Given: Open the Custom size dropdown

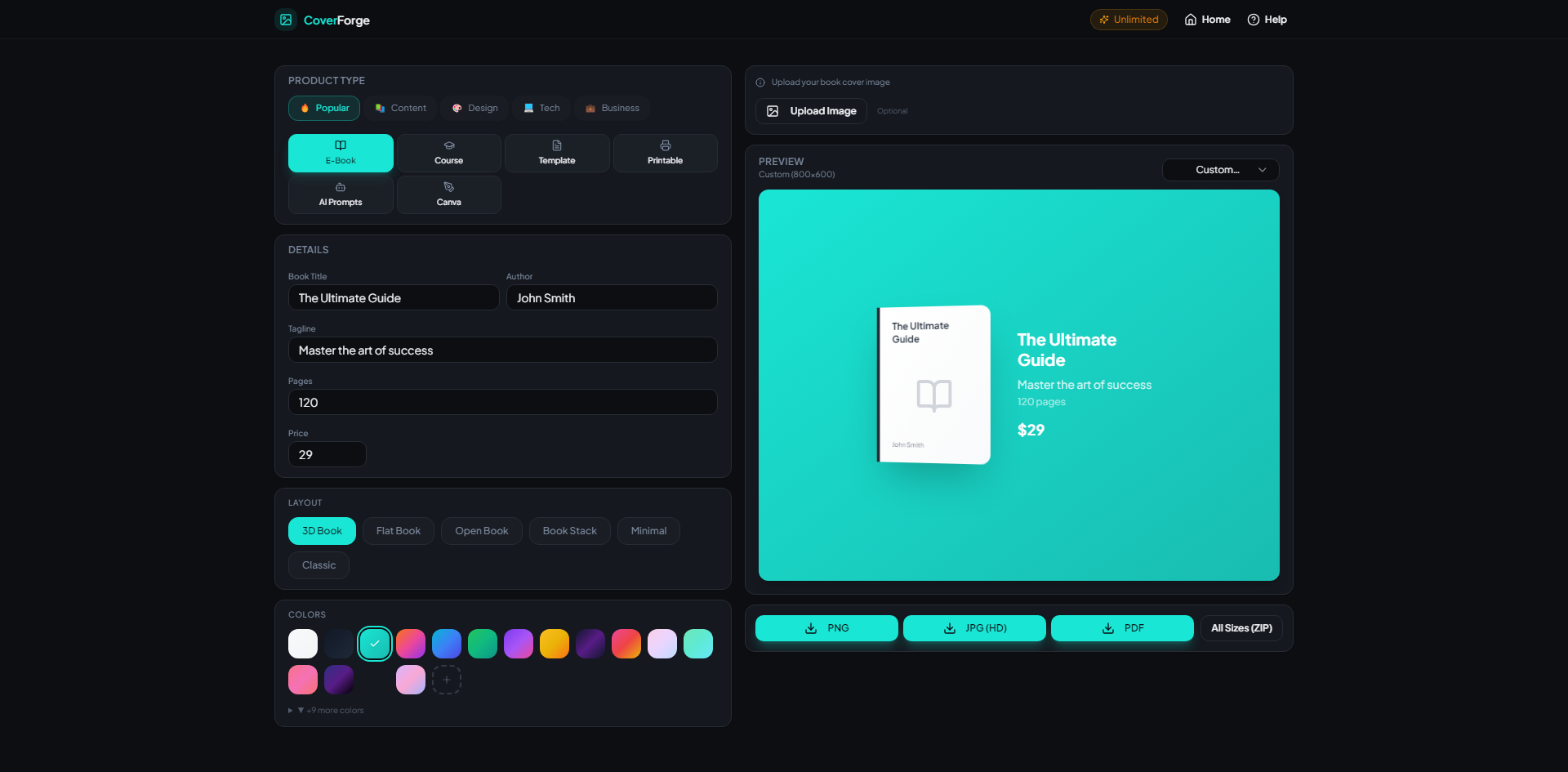Looking at the screenshot, I should click(x=1220, y=170).
